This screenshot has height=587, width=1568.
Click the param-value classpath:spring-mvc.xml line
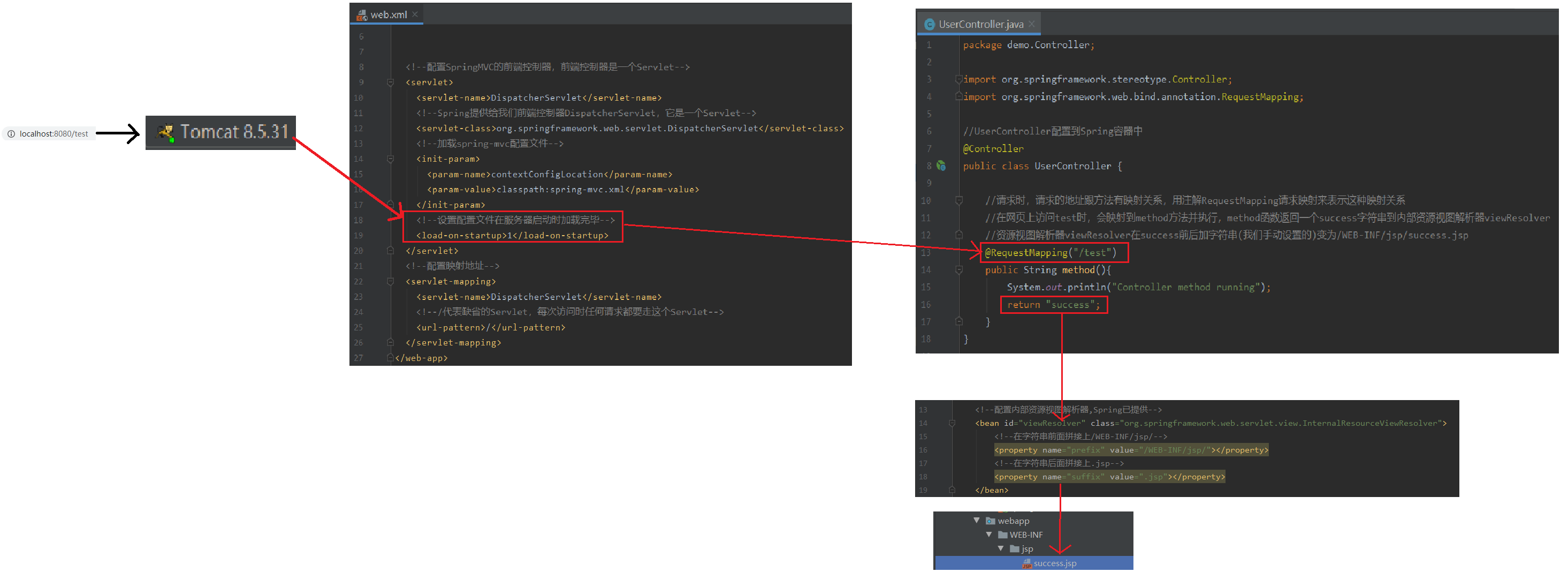tap(563, 190)
